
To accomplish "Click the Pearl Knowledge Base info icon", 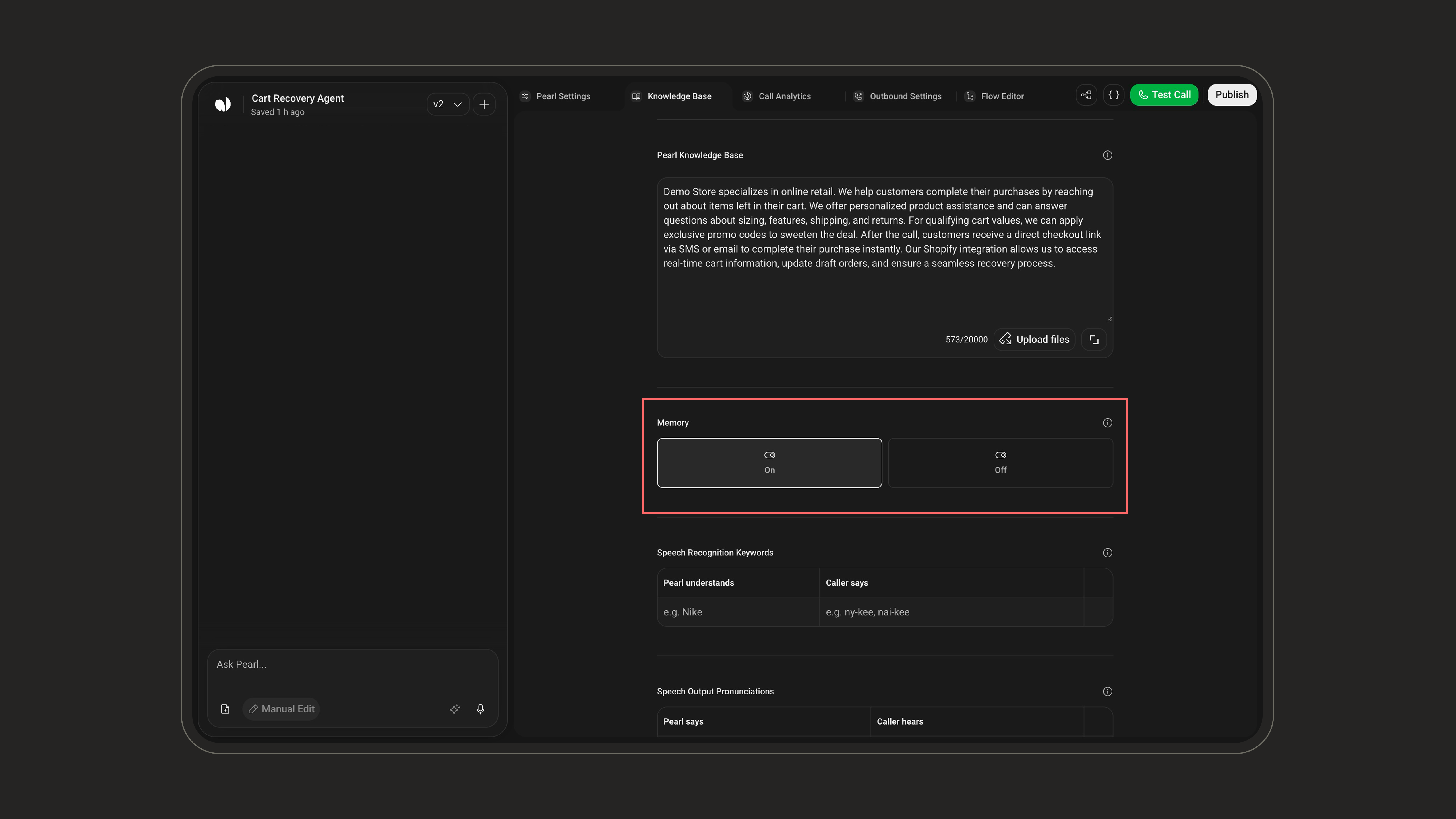I will click(x=1107, y=155).
